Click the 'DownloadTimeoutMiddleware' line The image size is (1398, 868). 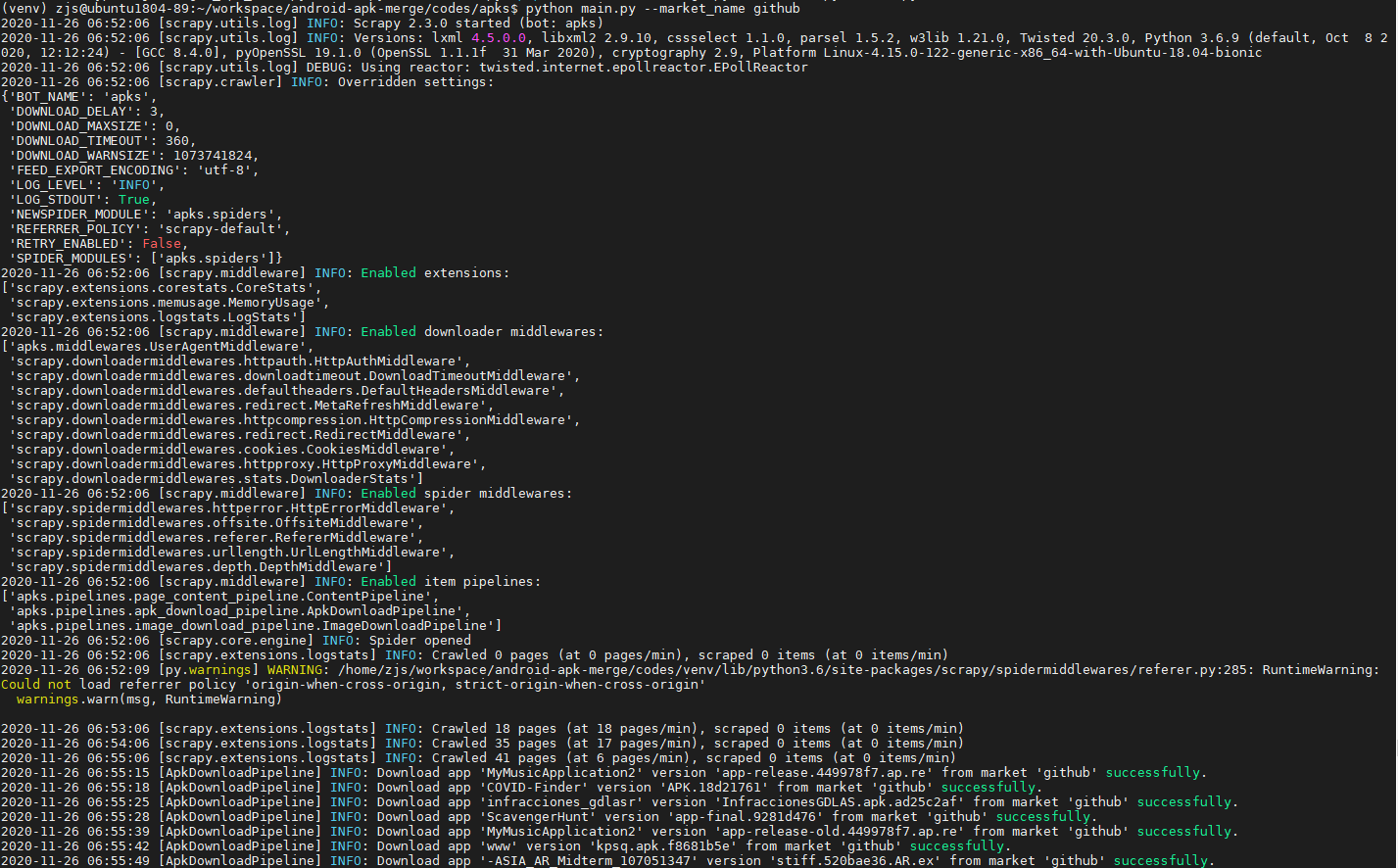[x=295, y=376]
